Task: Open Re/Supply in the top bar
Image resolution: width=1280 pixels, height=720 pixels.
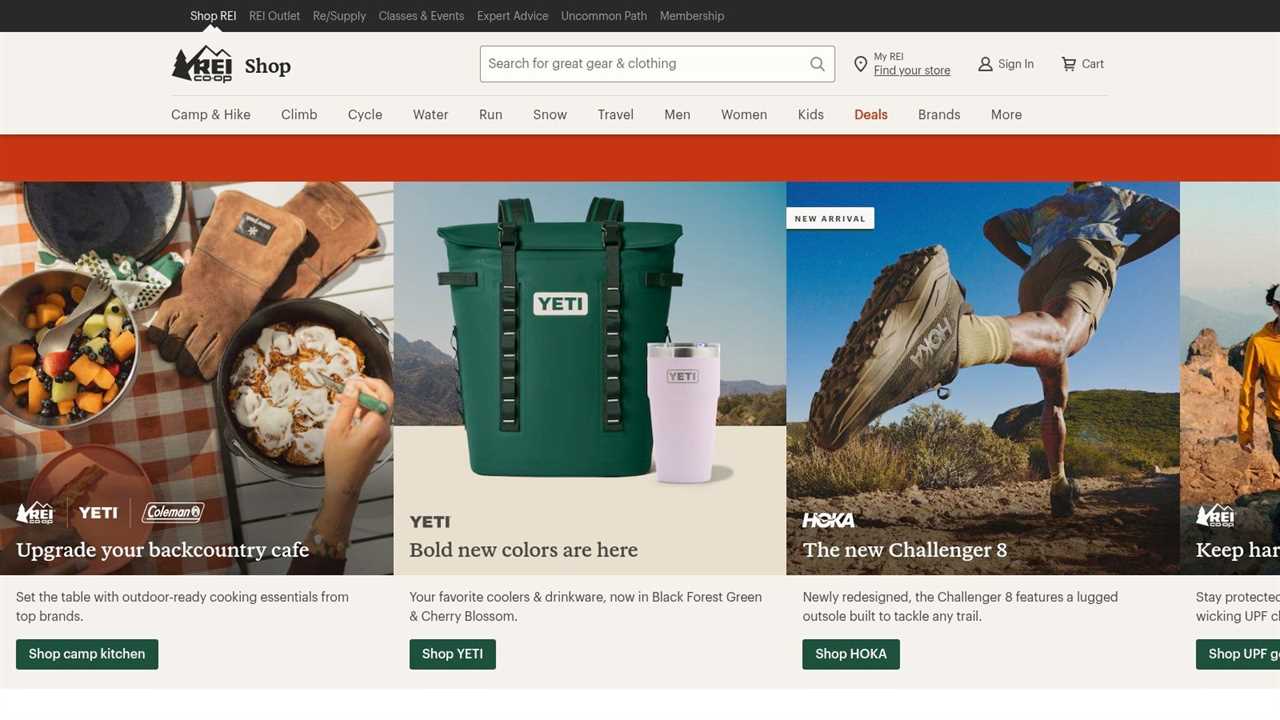Action: point(339,16)
